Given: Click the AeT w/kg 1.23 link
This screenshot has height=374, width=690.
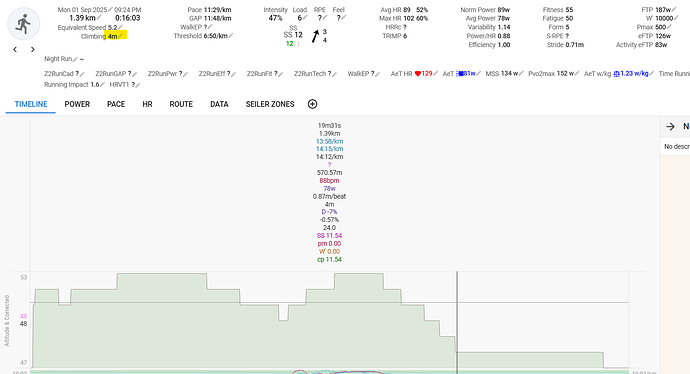Looking at the screenshot, I should 631,73.
